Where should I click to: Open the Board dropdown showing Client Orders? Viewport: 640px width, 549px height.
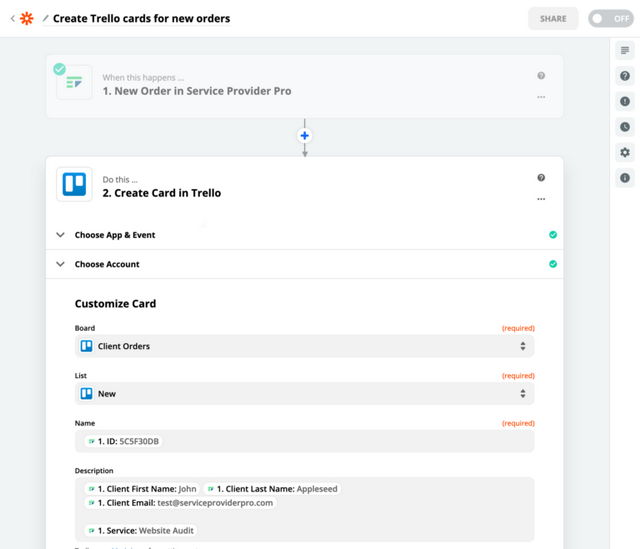(304, 346)
